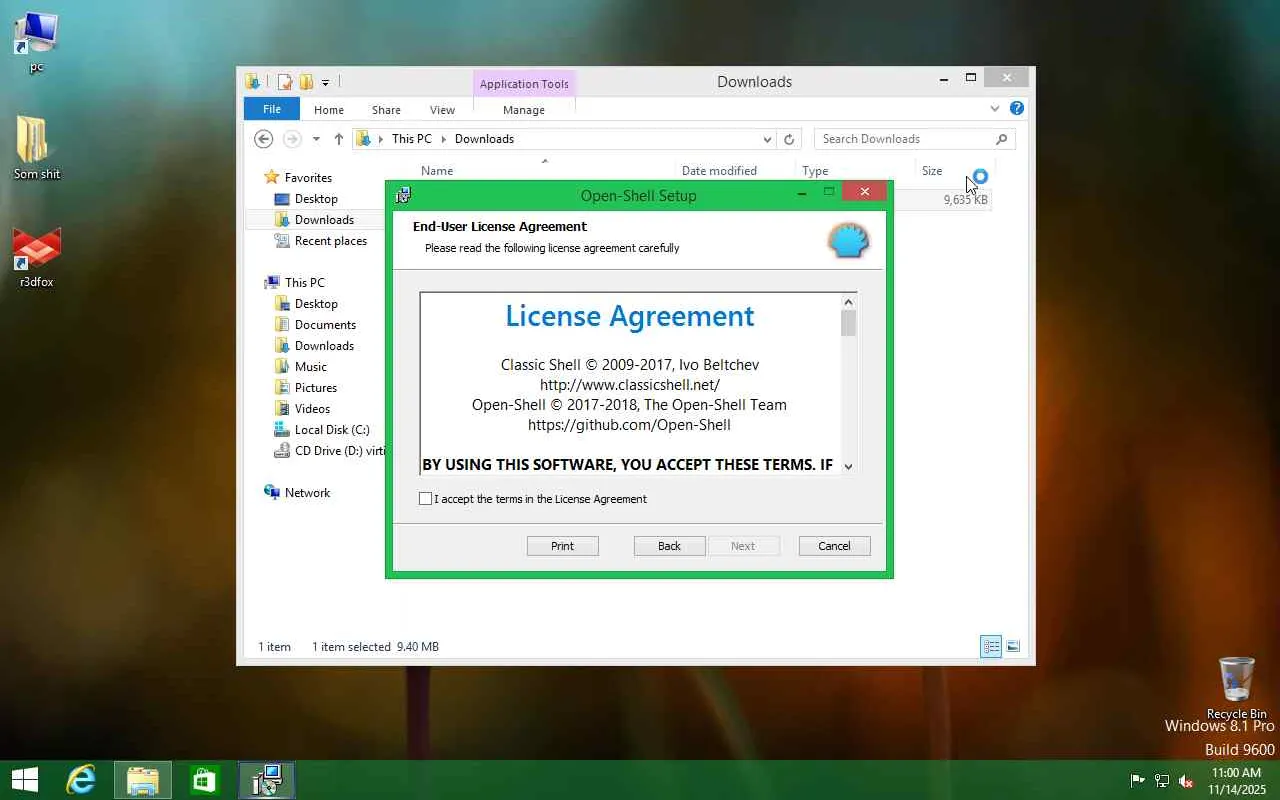The width and height of the screenshot is (1280, 800).
Task: Click This PC in the address bar
Action: 412,139
